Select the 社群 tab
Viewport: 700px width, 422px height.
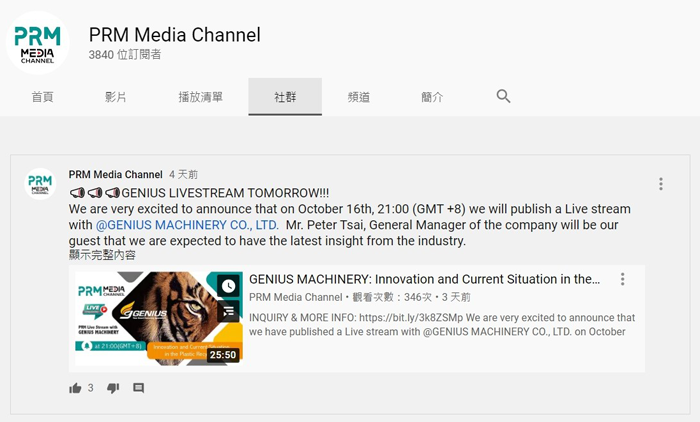[285, 97]
